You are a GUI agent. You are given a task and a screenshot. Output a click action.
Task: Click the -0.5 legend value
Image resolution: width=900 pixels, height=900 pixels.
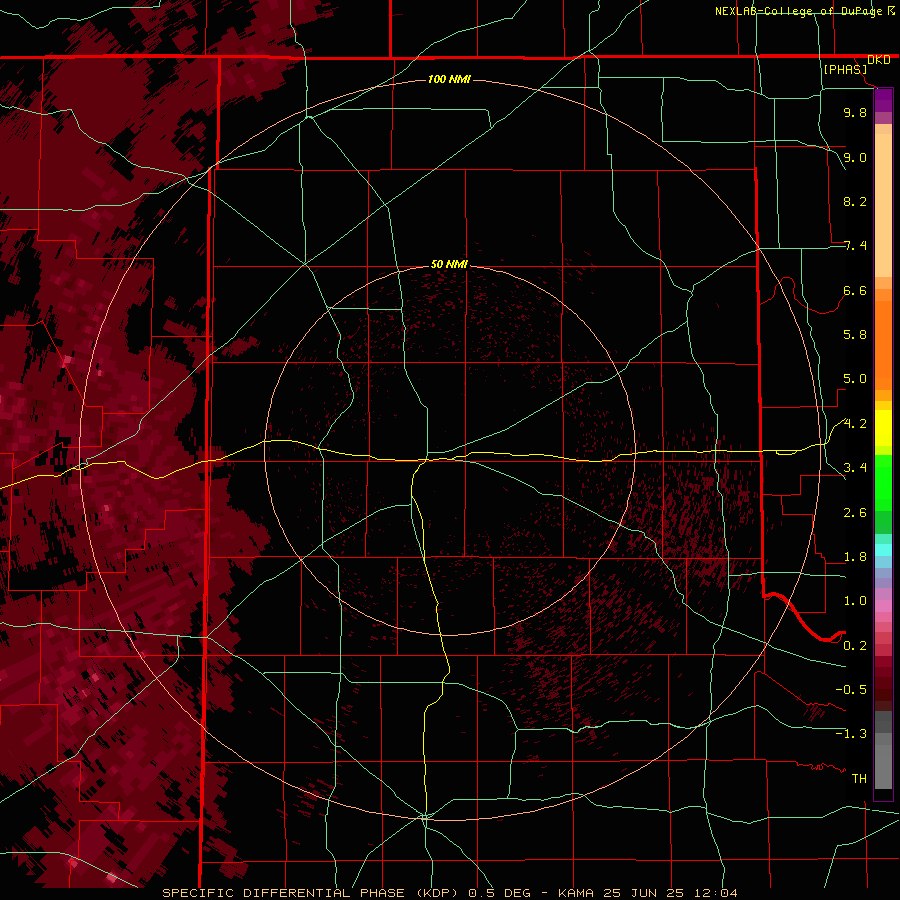point(851,690)
